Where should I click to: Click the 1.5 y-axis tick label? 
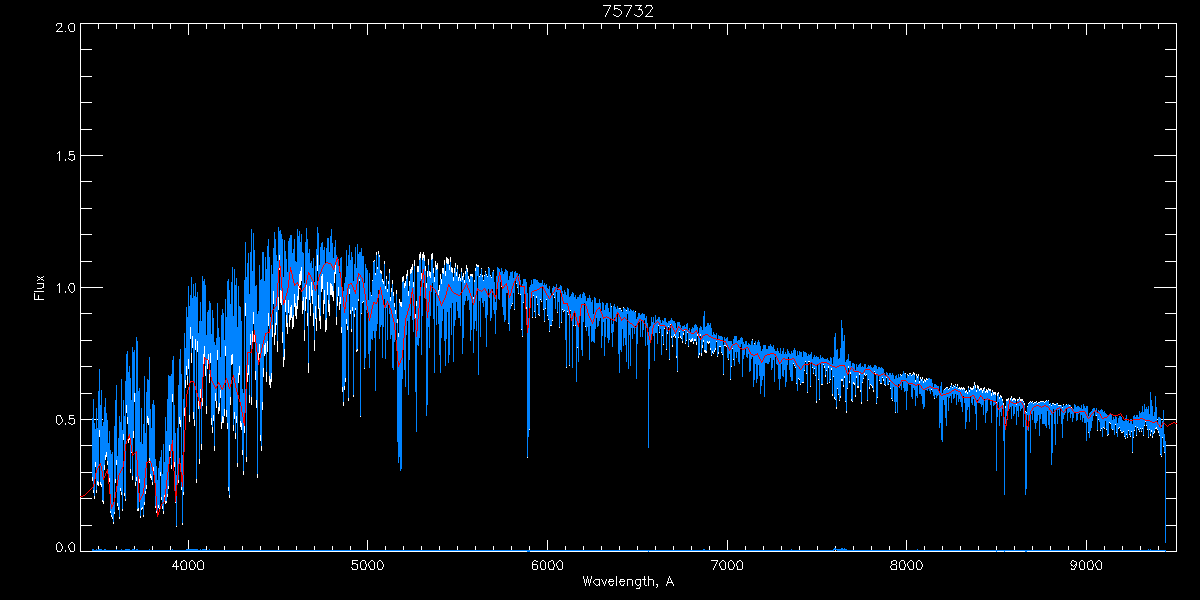(x=66, y=157)
